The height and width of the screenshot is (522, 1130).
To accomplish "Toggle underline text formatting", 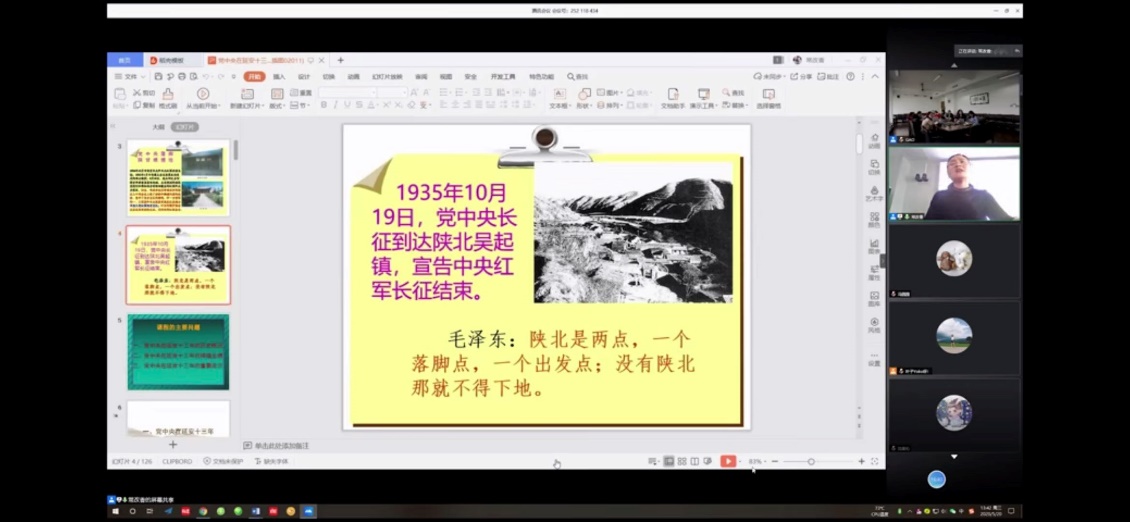I will click(347, 105).
